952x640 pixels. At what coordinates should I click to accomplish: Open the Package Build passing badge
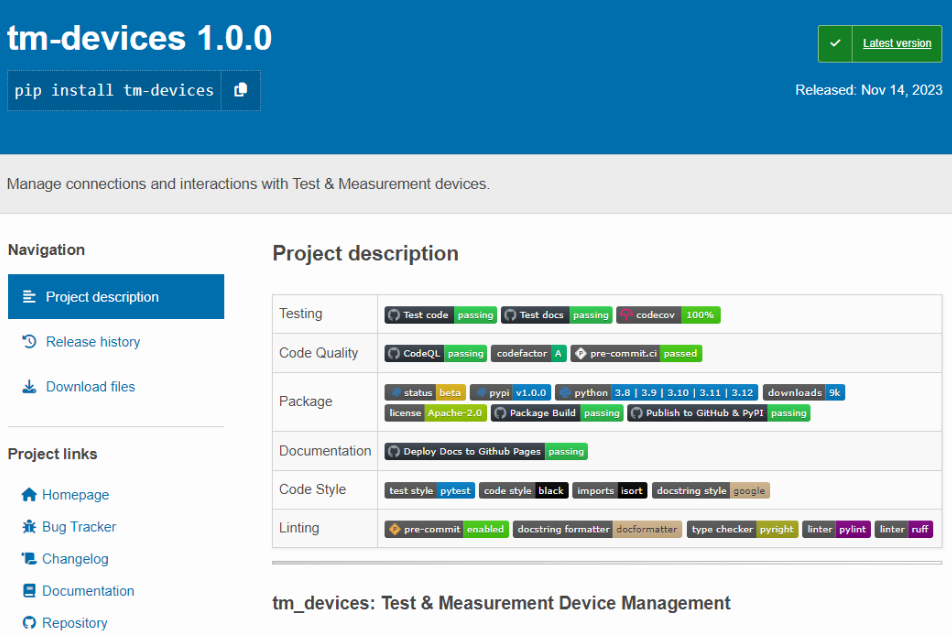[557, 414]
